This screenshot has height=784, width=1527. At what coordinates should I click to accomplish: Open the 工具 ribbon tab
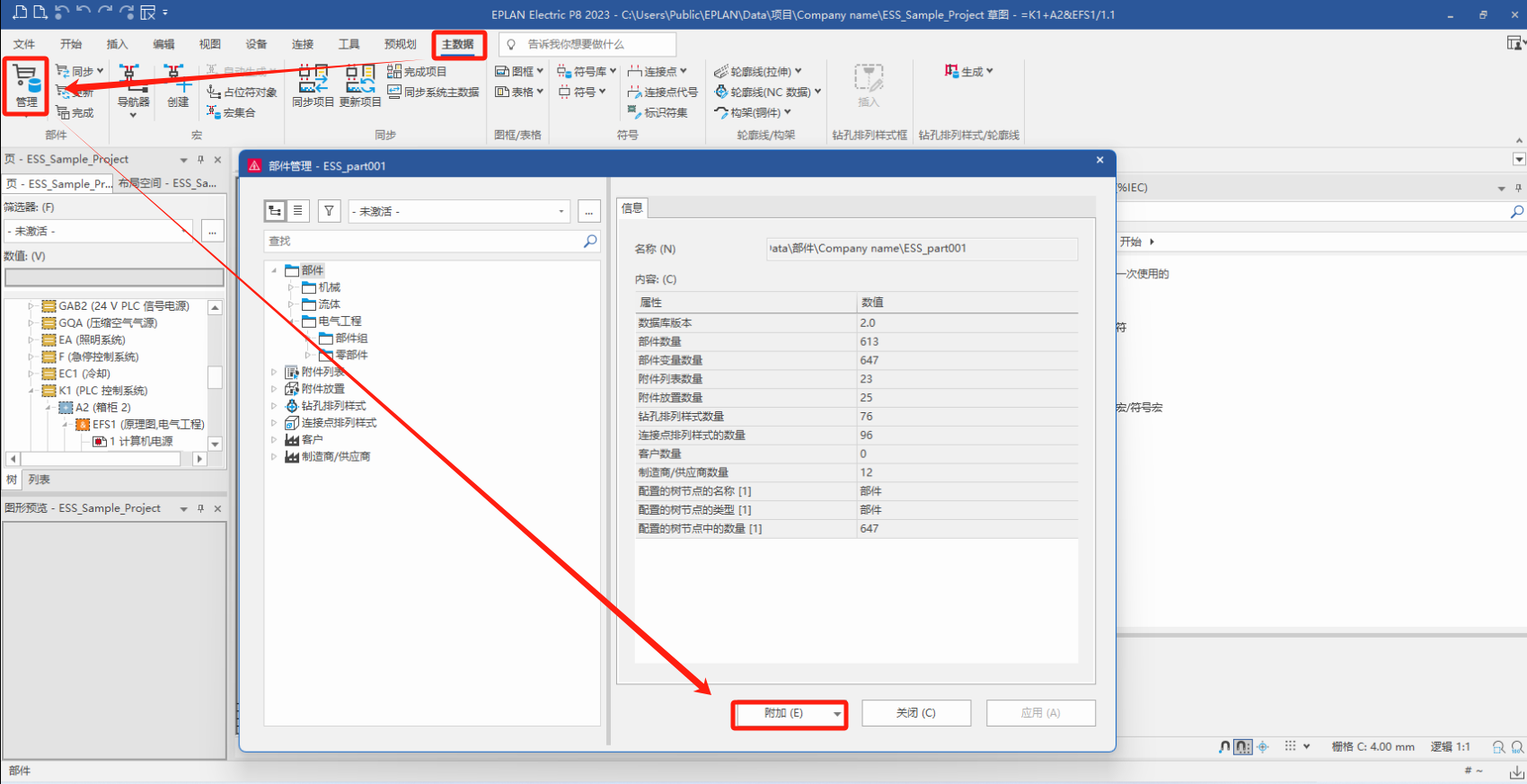click(349, 44)
